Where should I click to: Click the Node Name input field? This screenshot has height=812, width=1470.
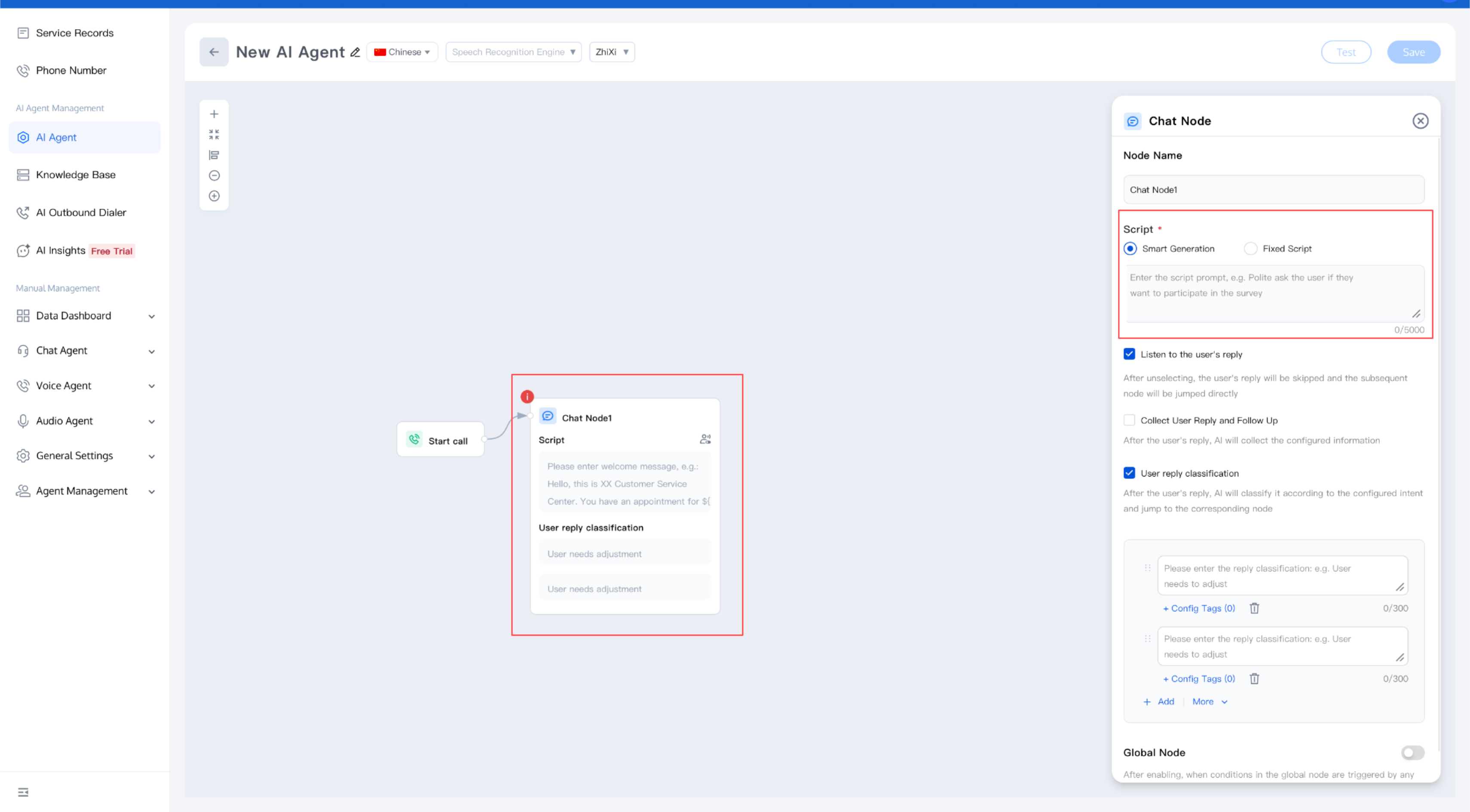1274,190
